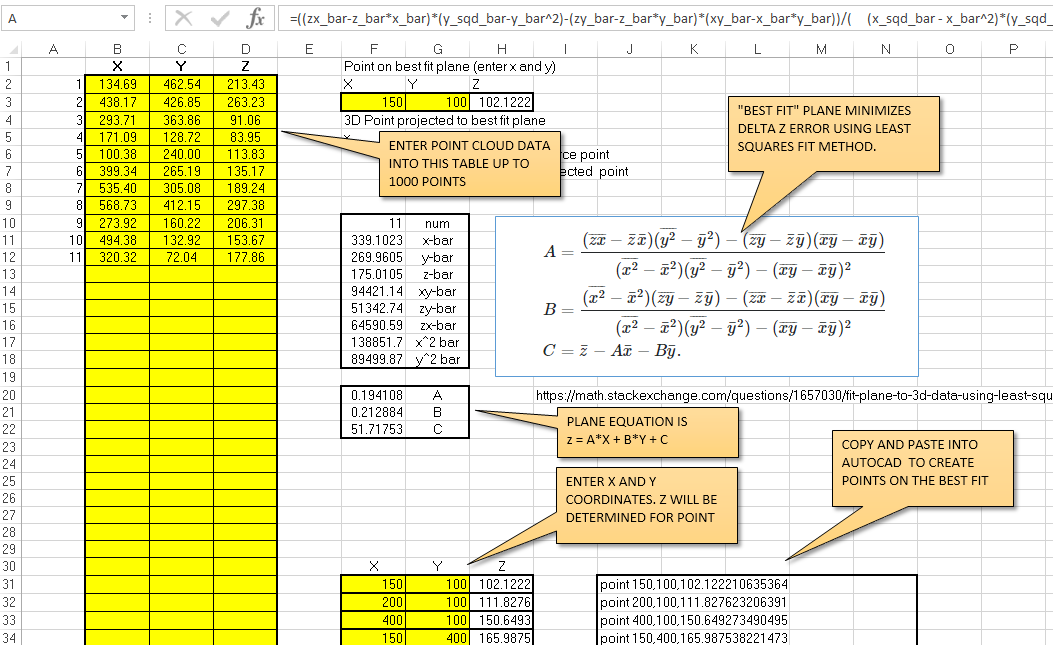Select column H header
The height and width of the screenshot is (645, 1053).
(x=502, y=49)
